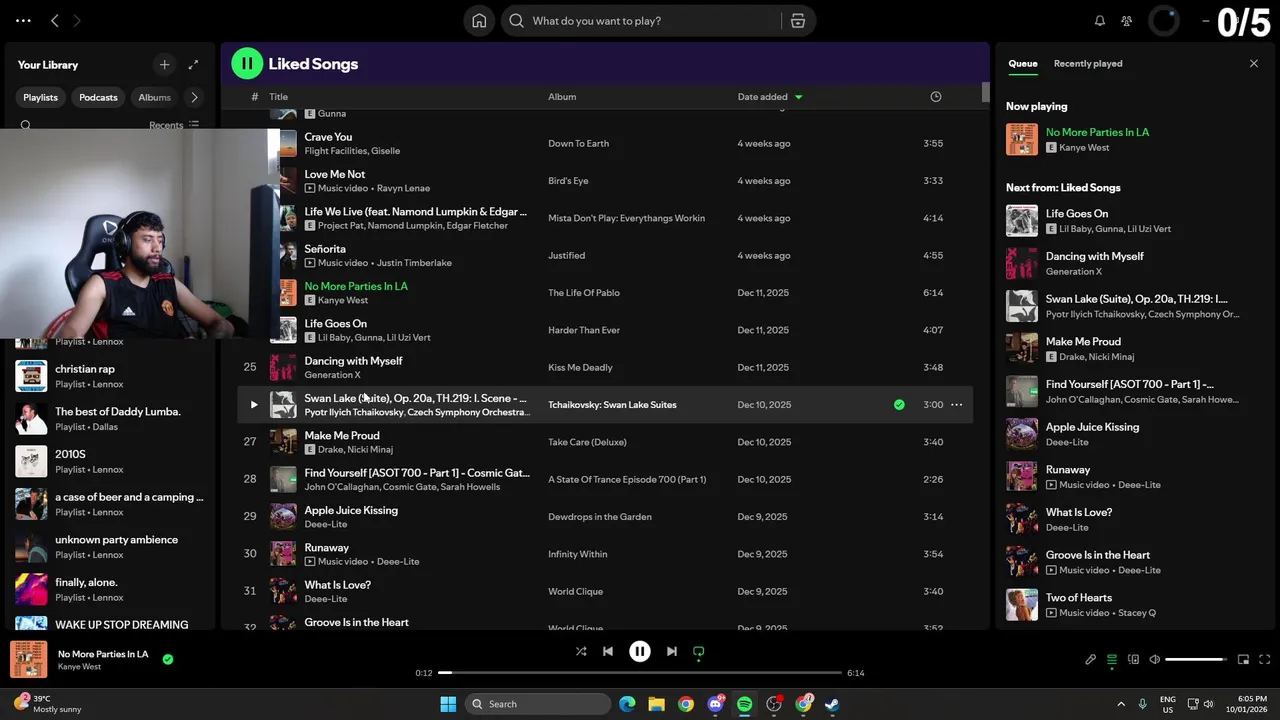Viewport: 1280px width, 720px height.
Task: Adjust the volume slider
Action: point(1195,659)
